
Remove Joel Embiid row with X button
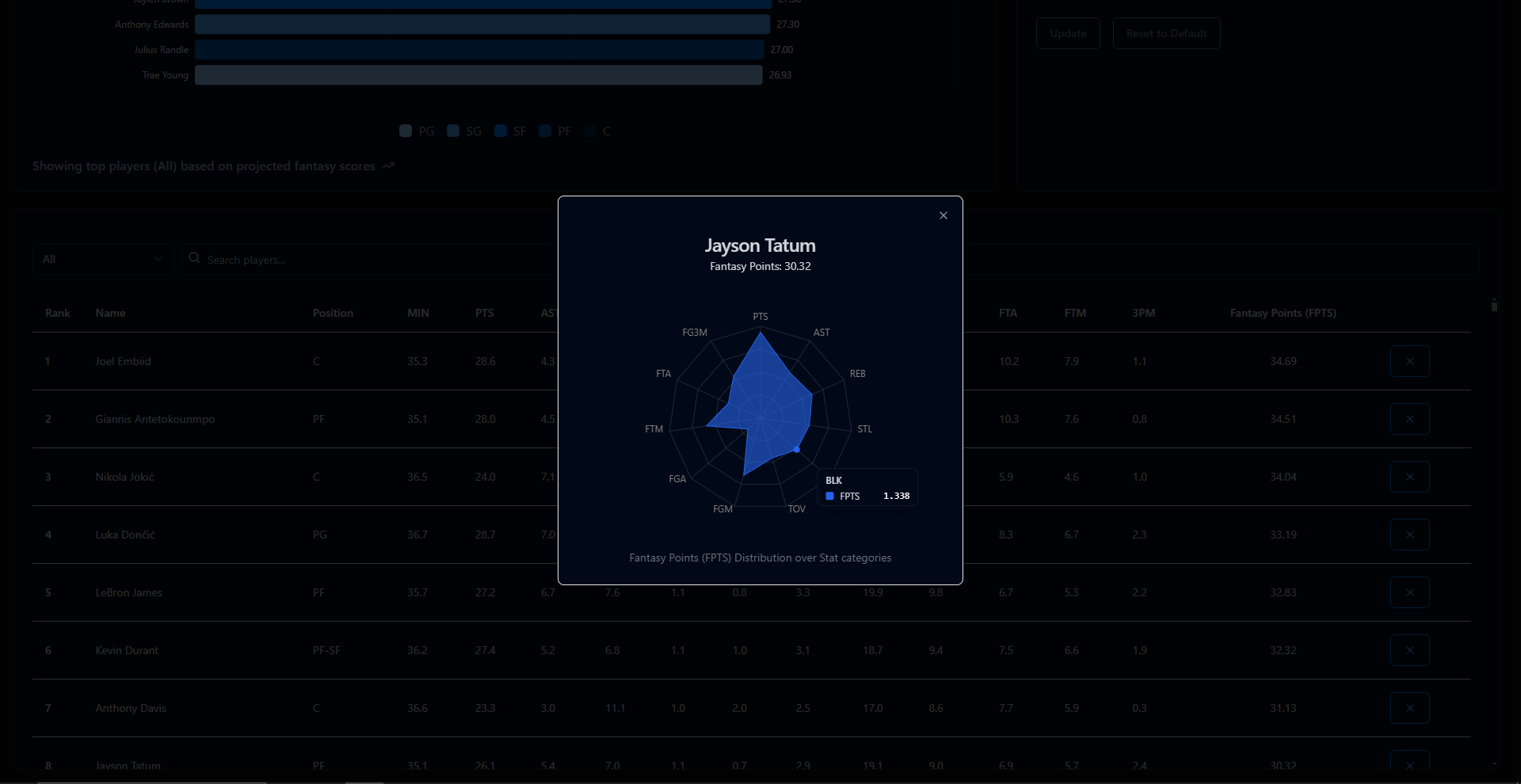point(1409,361)
